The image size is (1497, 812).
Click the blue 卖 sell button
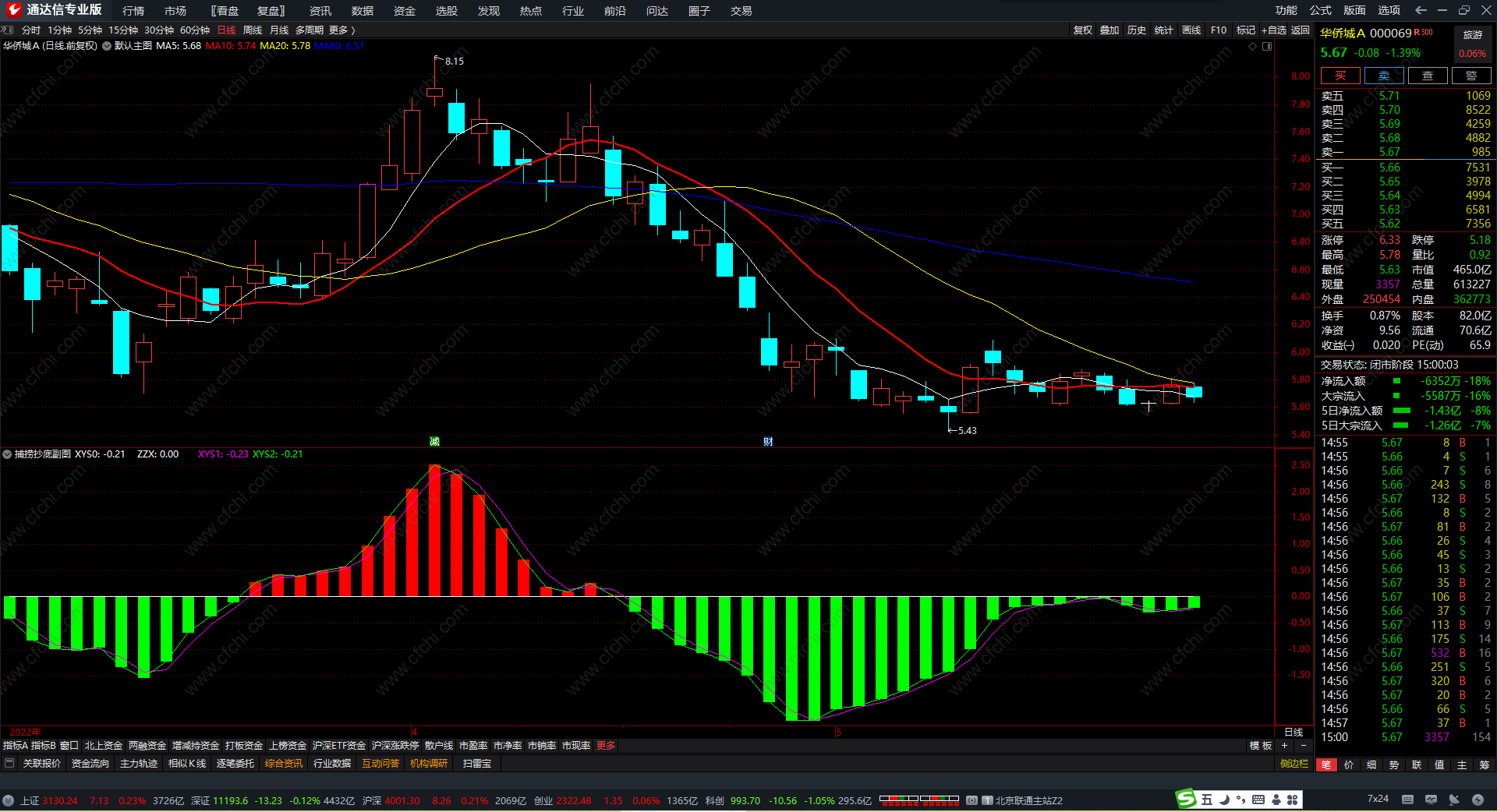click(1384, 76)
